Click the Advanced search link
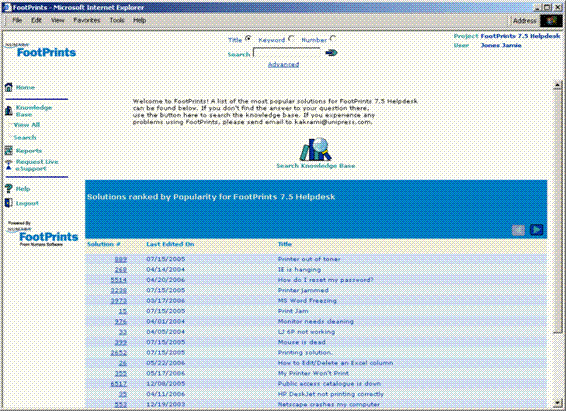The width and height of the screenshot is (566, 411). [x=283, y=65]
